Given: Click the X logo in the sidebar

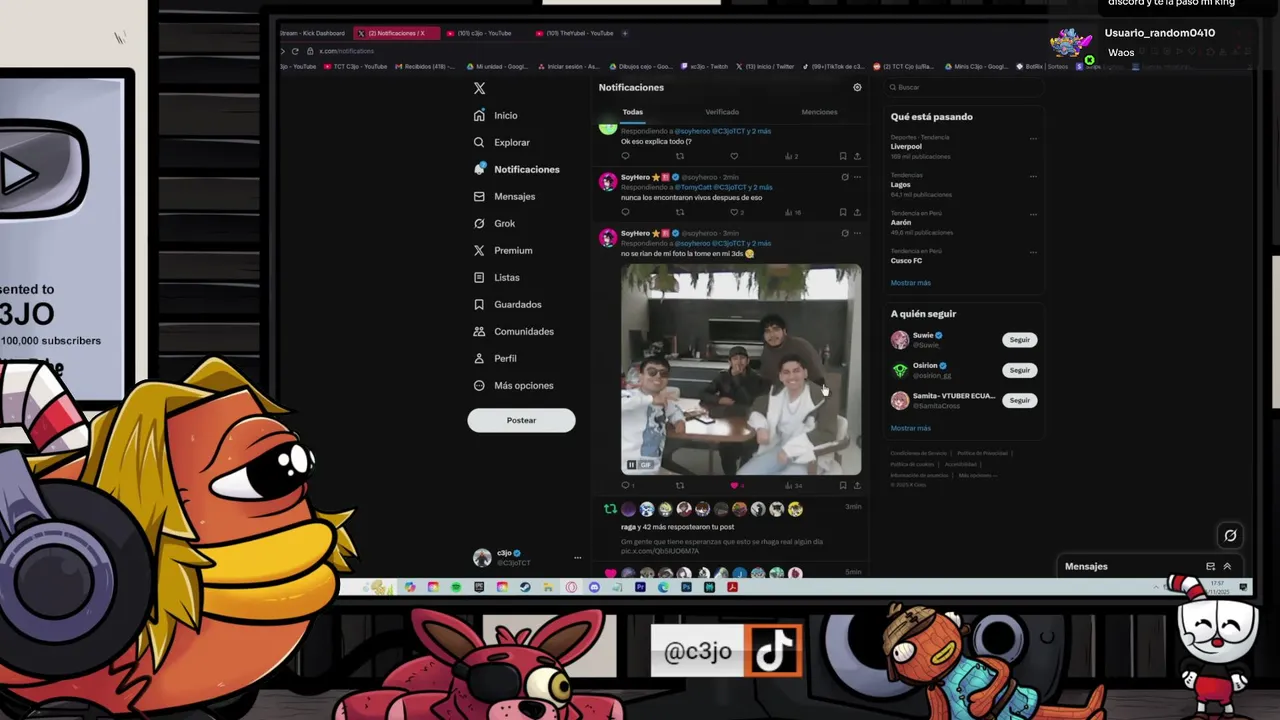Looking at the screenshot, I should [479, 88].
